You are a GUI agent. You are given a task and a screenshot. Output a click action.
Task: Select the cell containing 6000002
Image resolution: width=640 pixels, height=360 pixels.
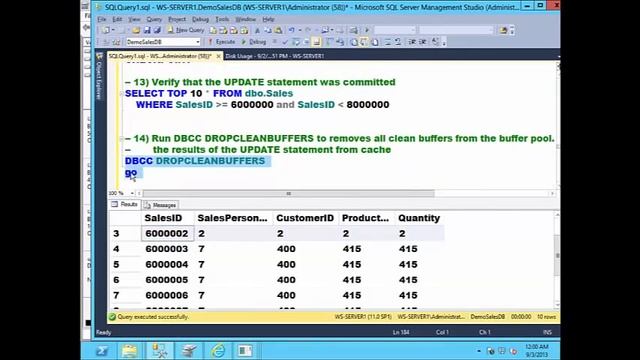click(167, 233)
